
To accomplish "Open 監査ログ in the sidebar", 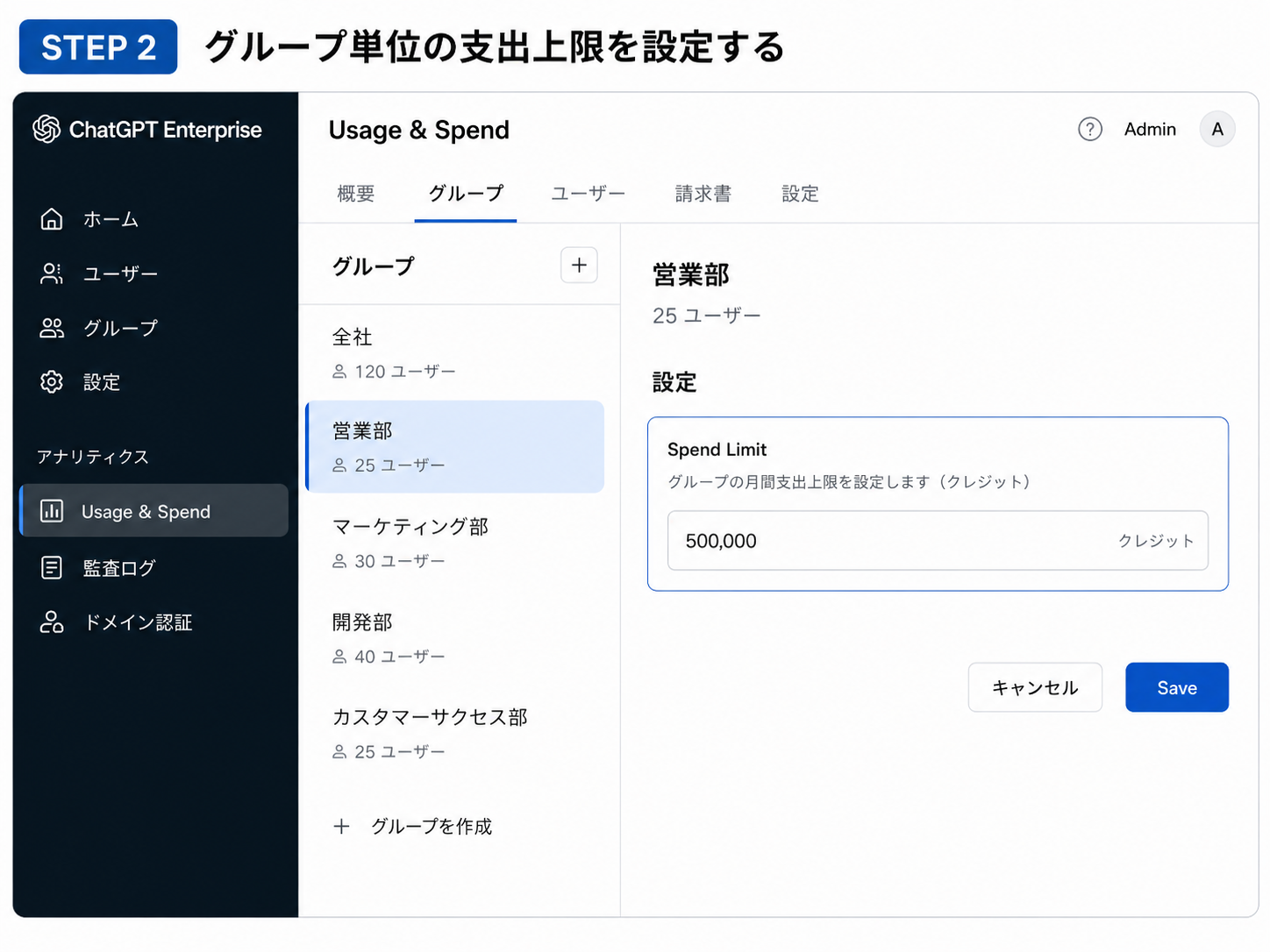I will tap(118, 568).
